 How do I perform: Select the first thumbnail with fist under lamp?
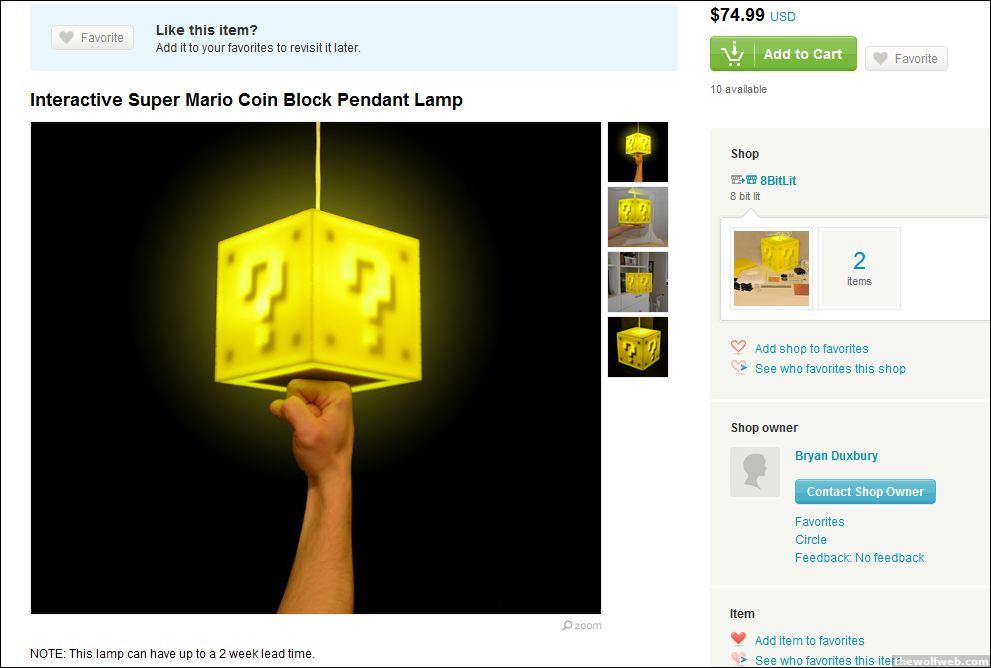coord(638,152)
